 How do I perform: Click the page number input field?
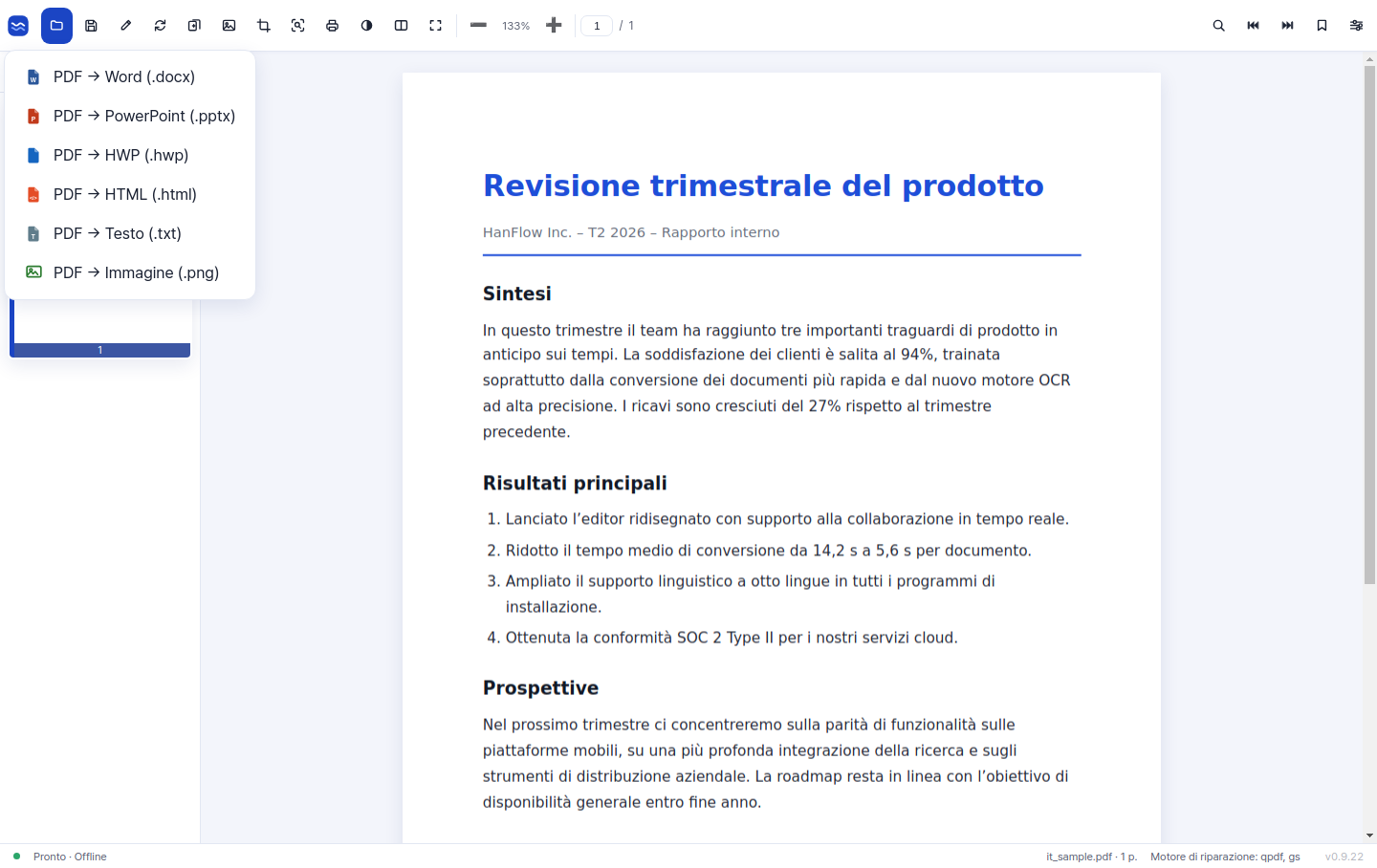tap(597, 26)
